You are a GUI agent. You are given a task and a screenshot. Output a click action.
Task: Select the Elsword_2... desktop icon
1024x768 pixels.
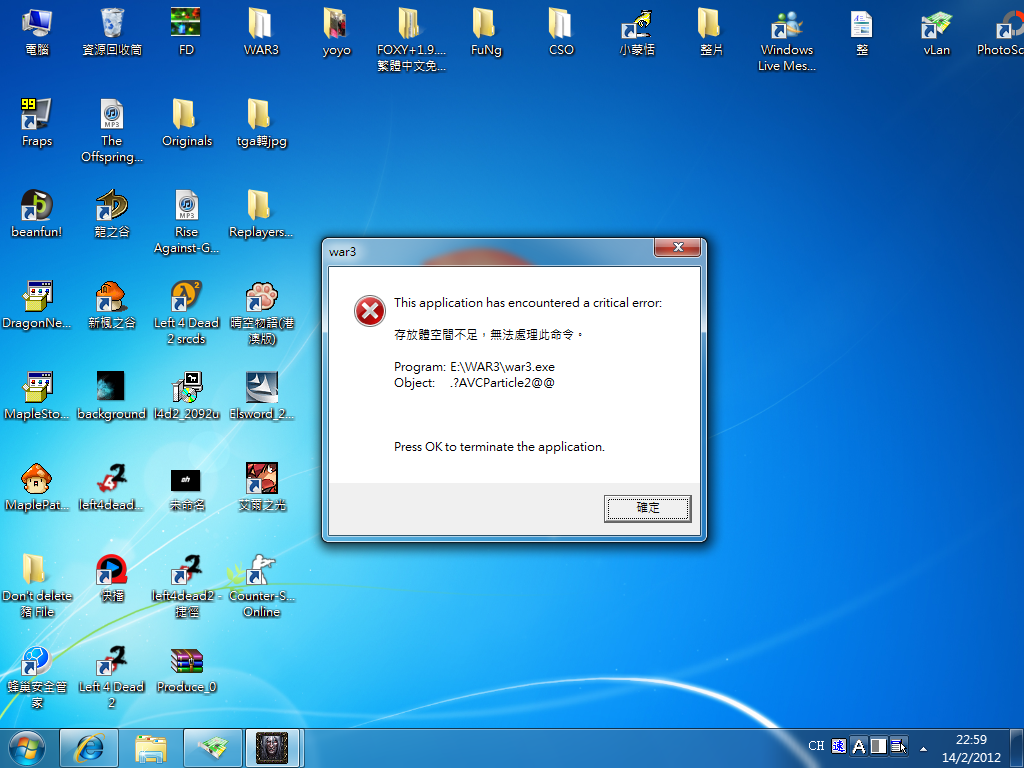coord(261,395)
